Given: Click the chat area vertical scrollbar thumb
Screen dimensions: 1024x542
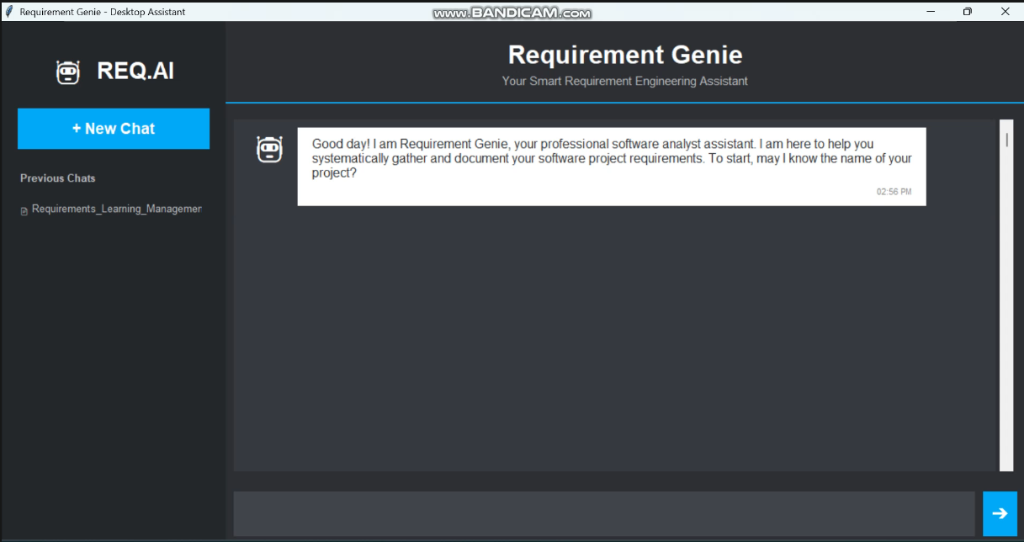Looking at the screenshot, I should point(1006,140).
